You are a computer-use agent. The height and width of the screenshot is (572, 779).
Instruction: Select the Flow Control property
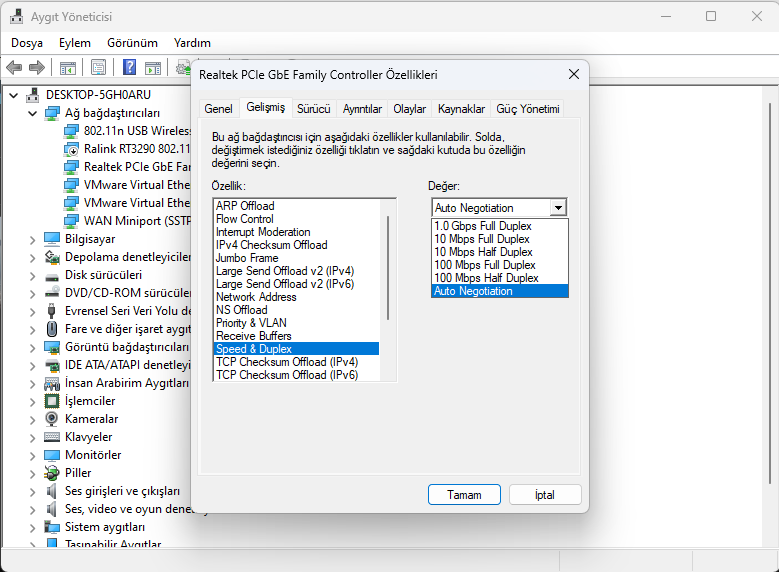[297, 219]
